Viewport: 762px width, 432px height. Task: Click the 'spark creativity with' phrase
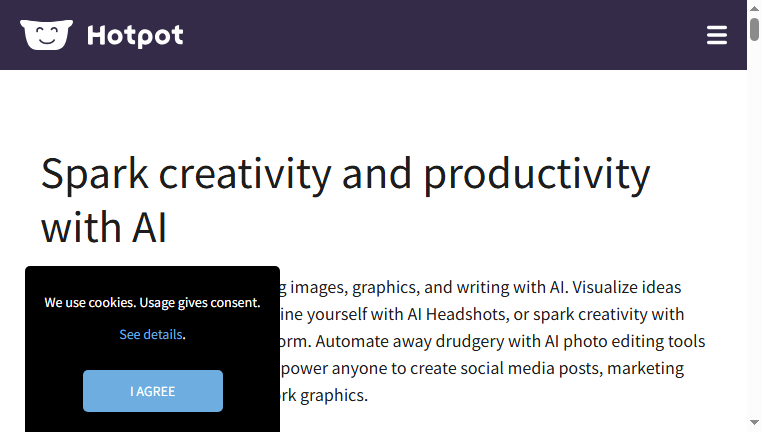(x=608, y=314)
